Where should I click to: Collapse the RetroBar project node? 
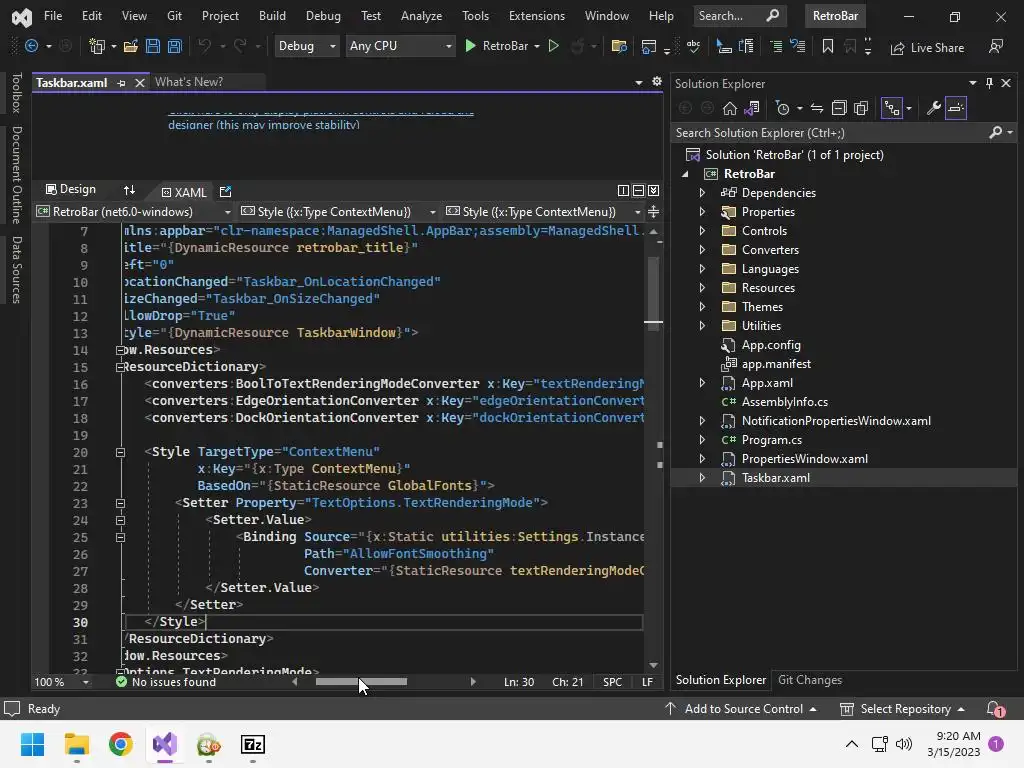click(x=685, y=174)
